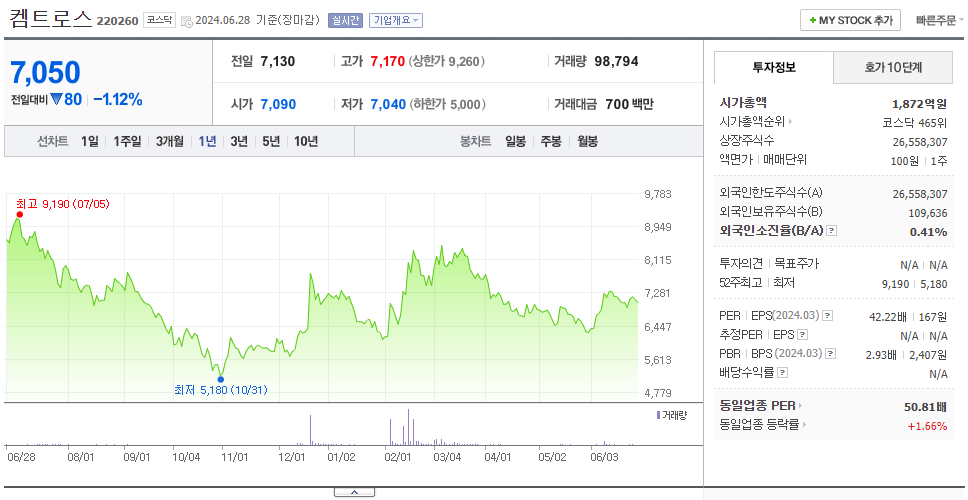Image resolution: width=968 pixels, height=500 pixels.
Task: Click the 42.22배 PER value
Action: coord(888,317)
